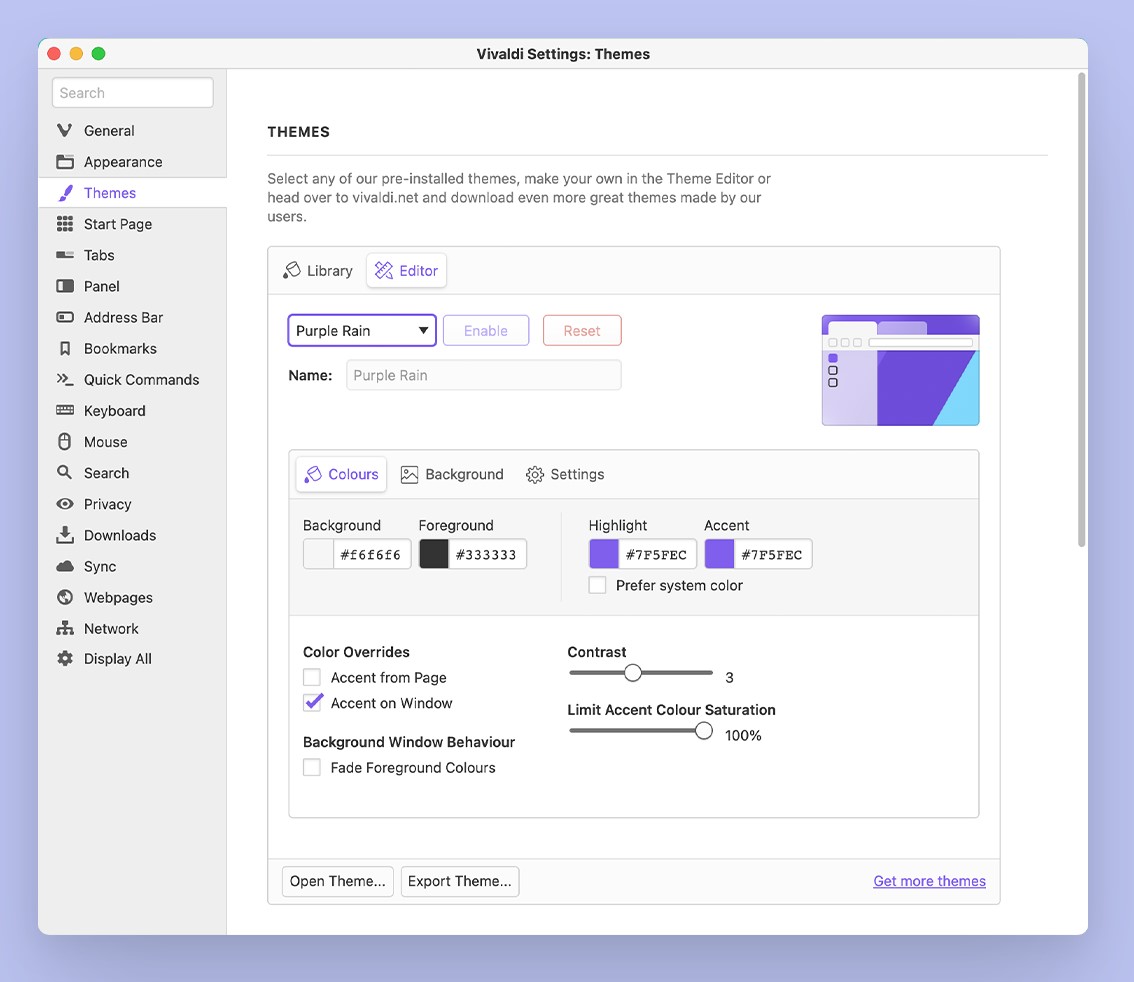Select the Colours tab
Viewport: 1134px width, 982px height.
click(x=341, y=474)
